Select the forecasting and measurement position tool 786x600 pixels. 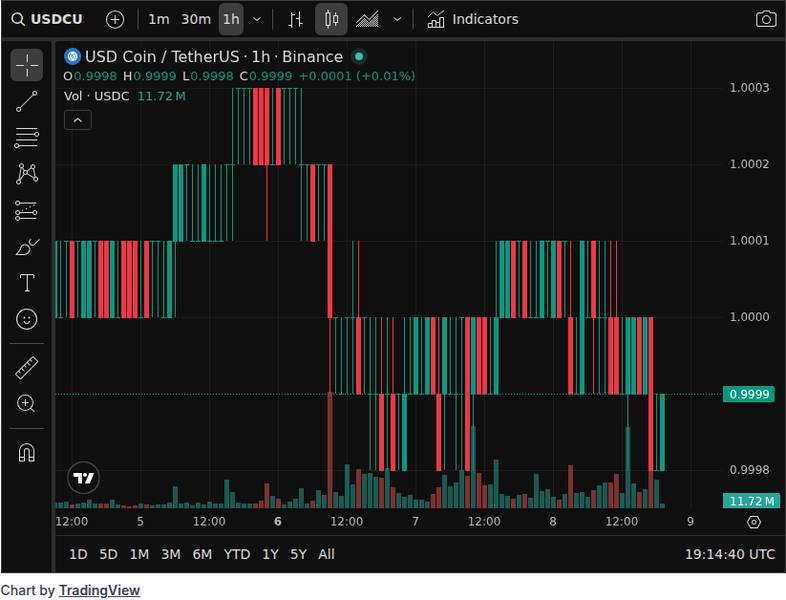tap(27, 211)
